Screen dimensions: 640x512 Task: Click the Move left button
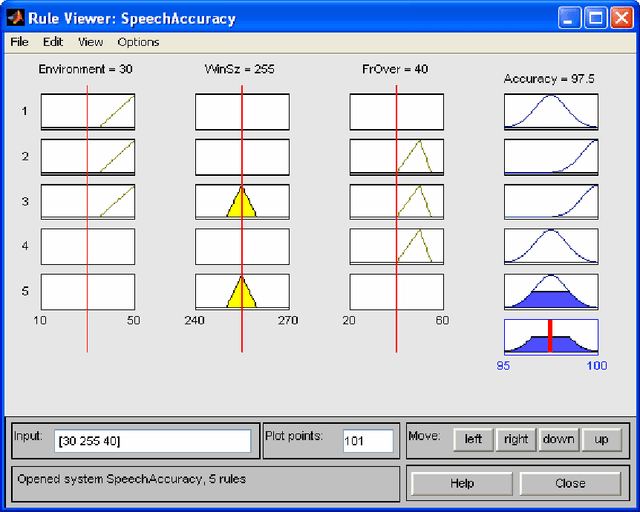pyautogui.click(x=473, y=439)
